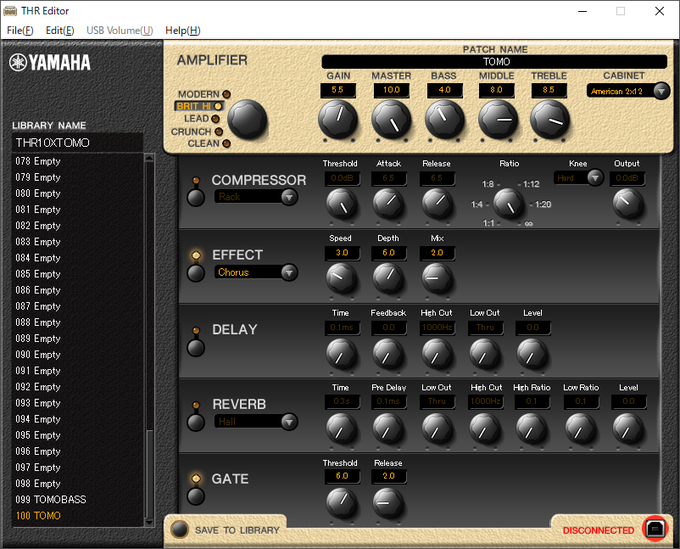Select the 099 TOMOBASS patch
The height and width of the screenshot is (549, 680).
(x=77, y=500)
